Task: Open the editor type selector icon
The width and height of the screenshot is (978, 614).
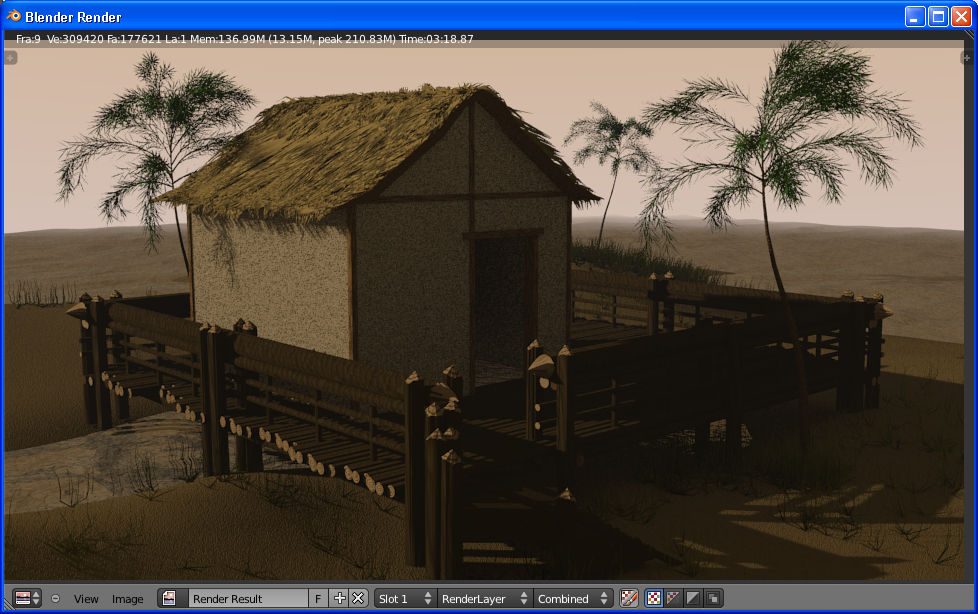Action: click(27, 598)
